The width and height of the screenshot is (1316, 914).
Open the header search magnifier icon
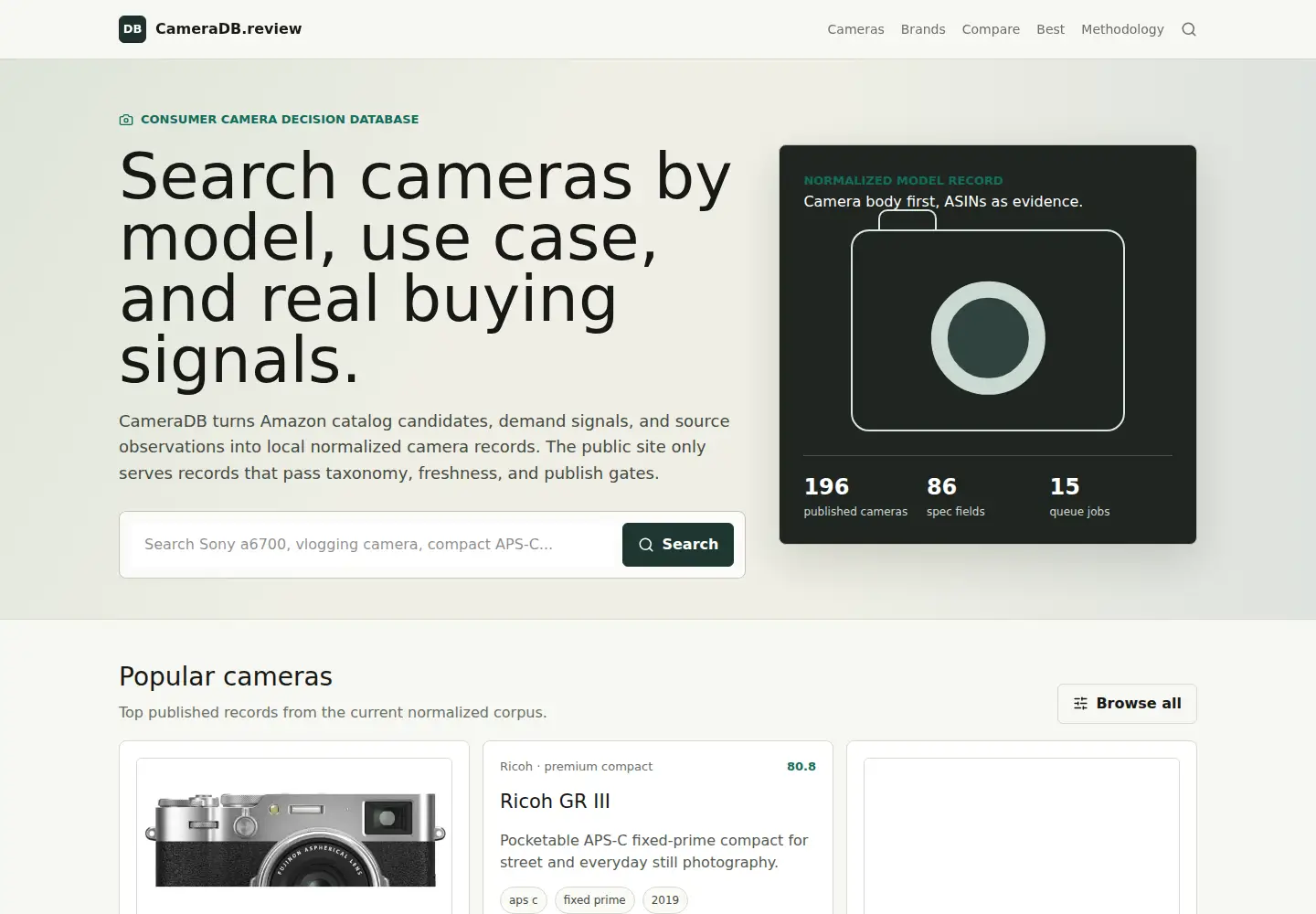coord(1189,29)
